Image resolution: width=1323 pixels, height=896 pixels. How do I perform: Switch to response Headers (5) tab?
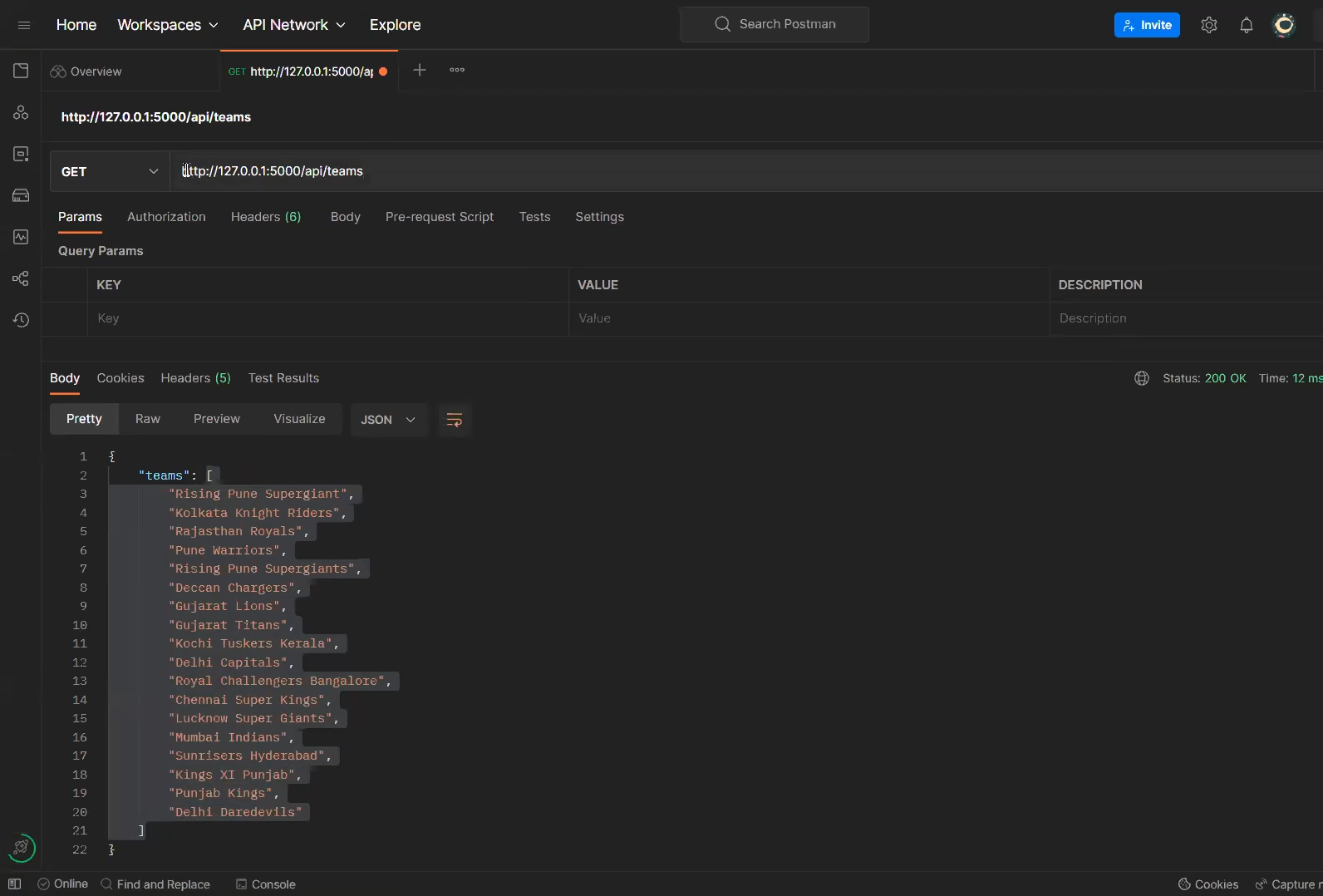tap(195, 378)
